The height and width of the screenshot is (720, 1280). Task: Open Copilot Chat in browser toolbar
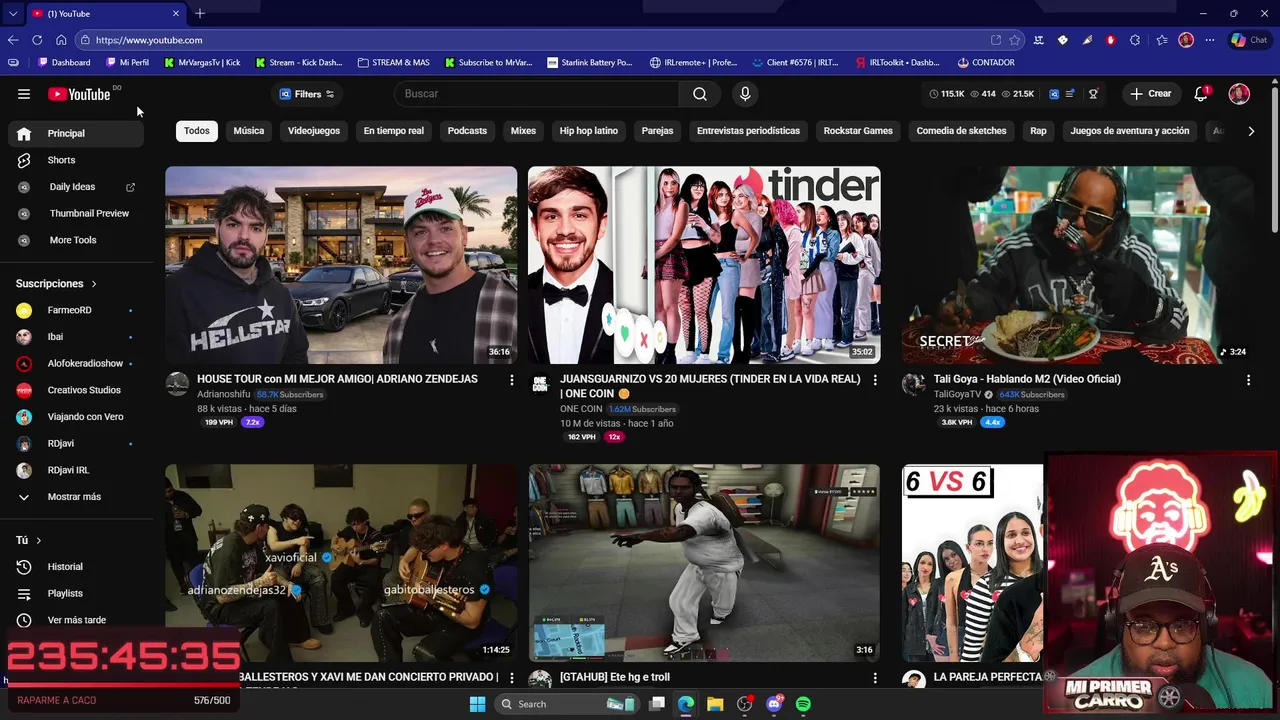(x=1249, y=40)
